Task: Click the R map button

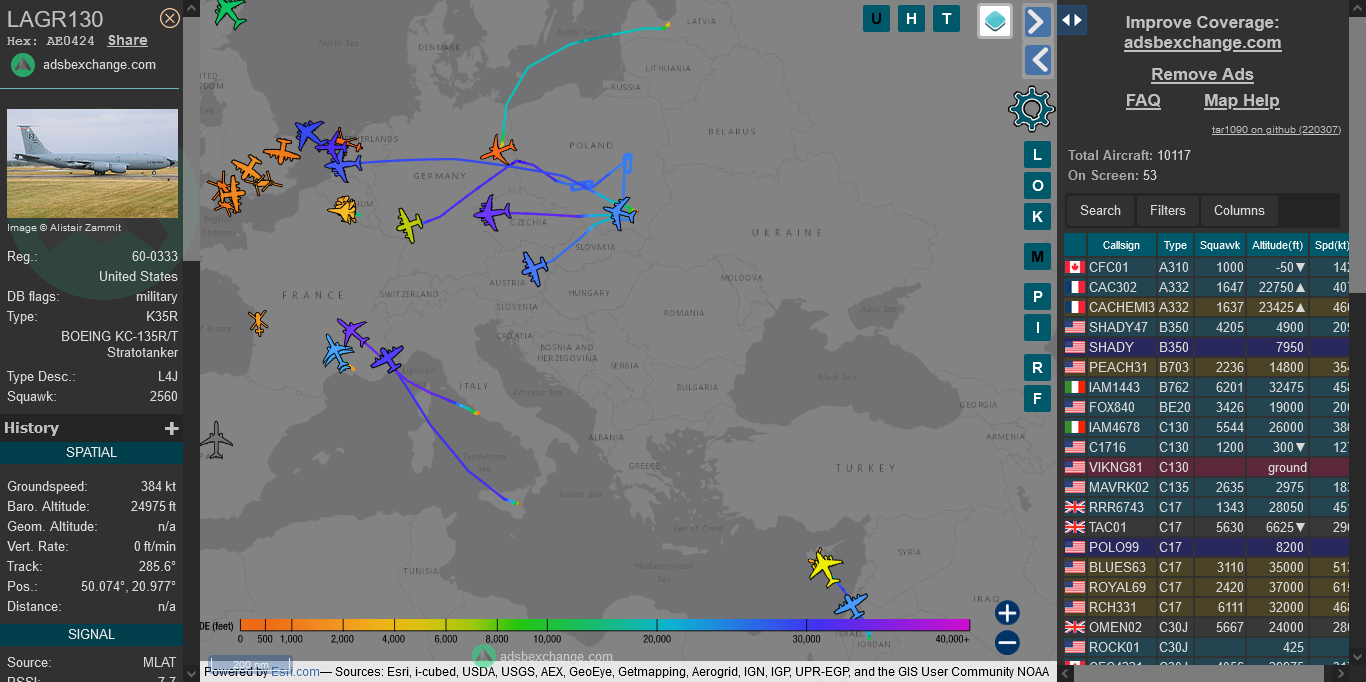Action: (1037, 368)
